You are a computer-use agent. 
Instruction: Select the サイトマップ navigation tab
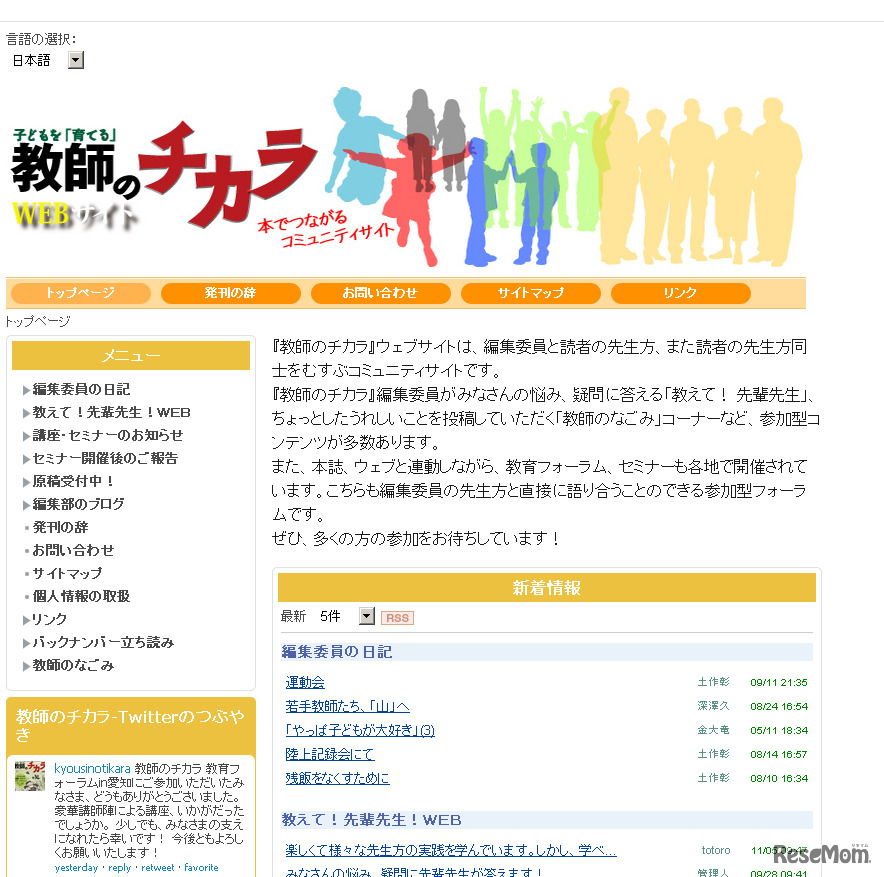[530, 293]
